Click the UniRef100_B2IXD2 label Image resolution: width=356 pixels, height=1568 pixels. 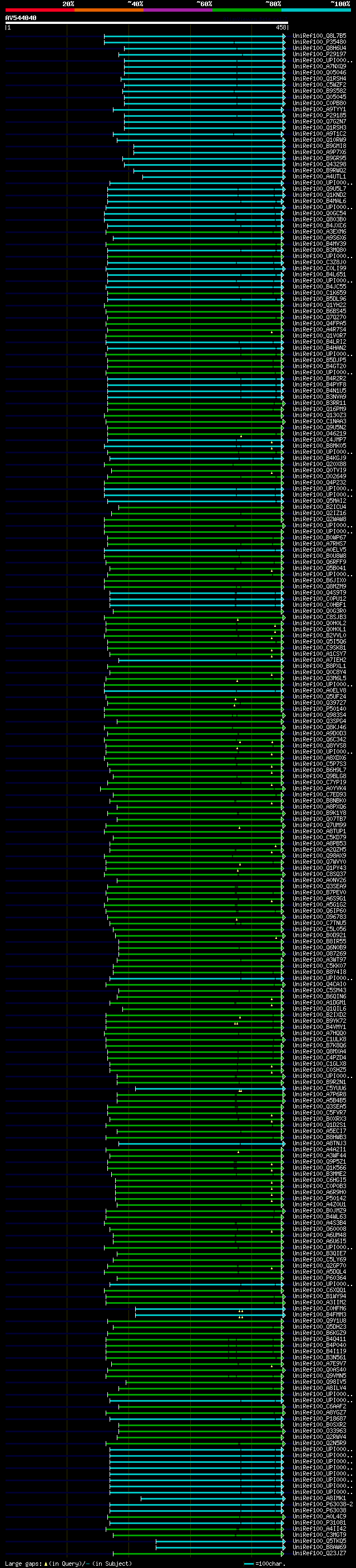(x=319, y=1015)
